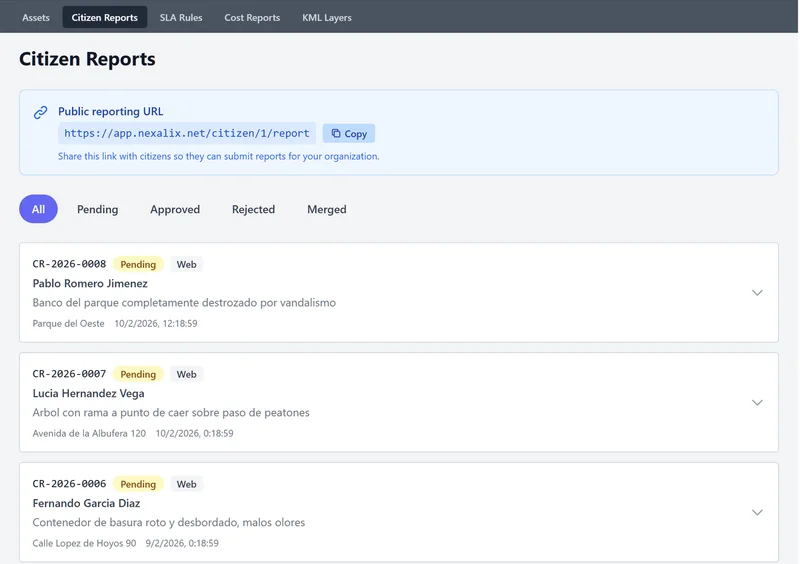The height and width of the screenshot is (564, 800).
Task: Click Web tag on CR-2026-0007
Action: tap(186, 375)
